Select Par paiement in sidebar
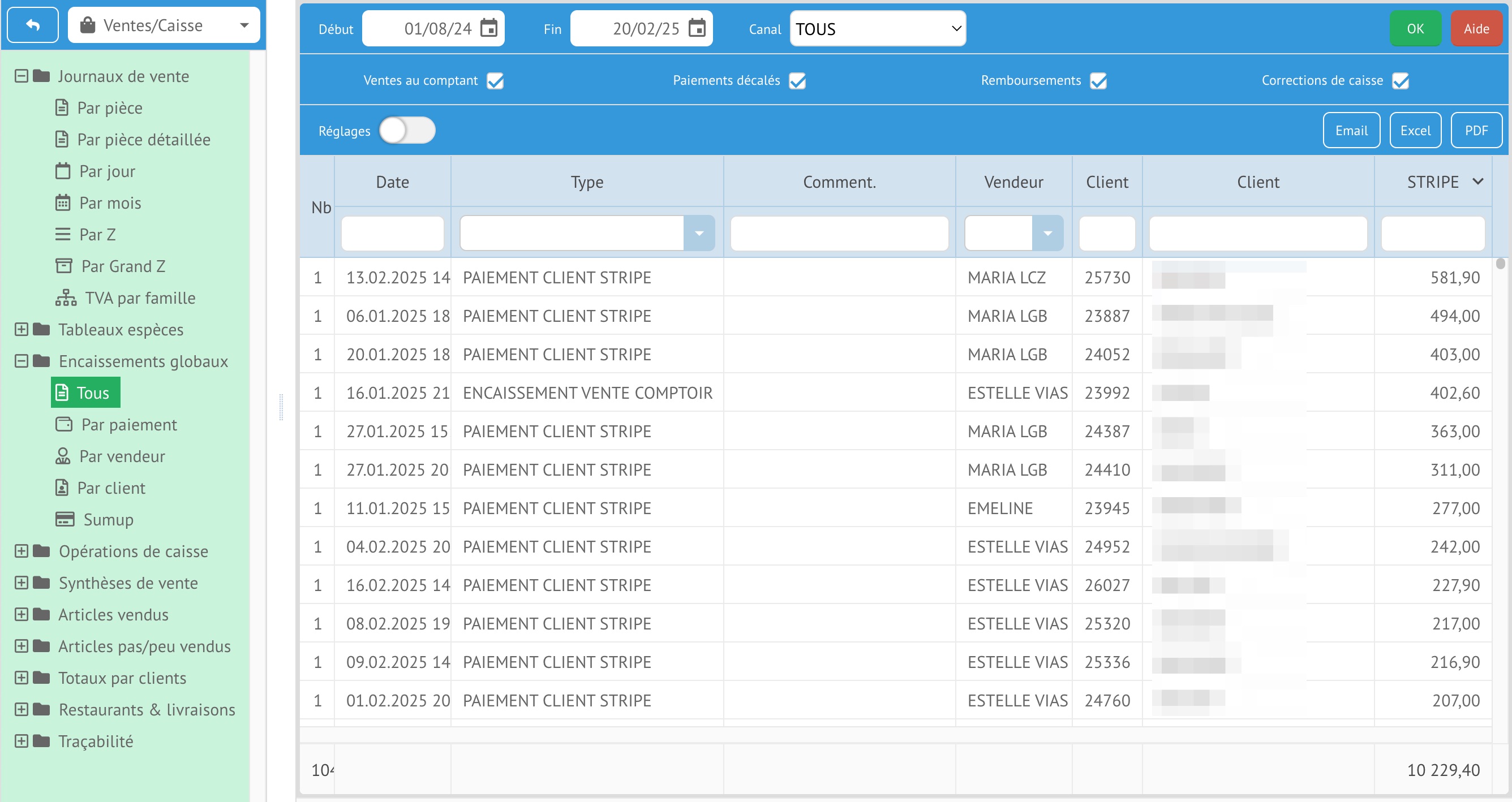 point(128,425)
